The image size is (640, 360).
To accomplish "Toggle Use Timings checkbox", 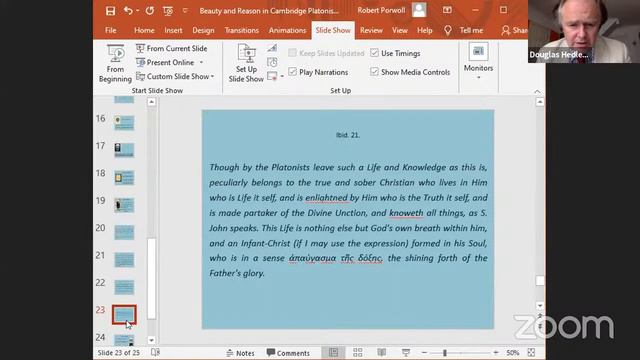I will pos(374,53).
